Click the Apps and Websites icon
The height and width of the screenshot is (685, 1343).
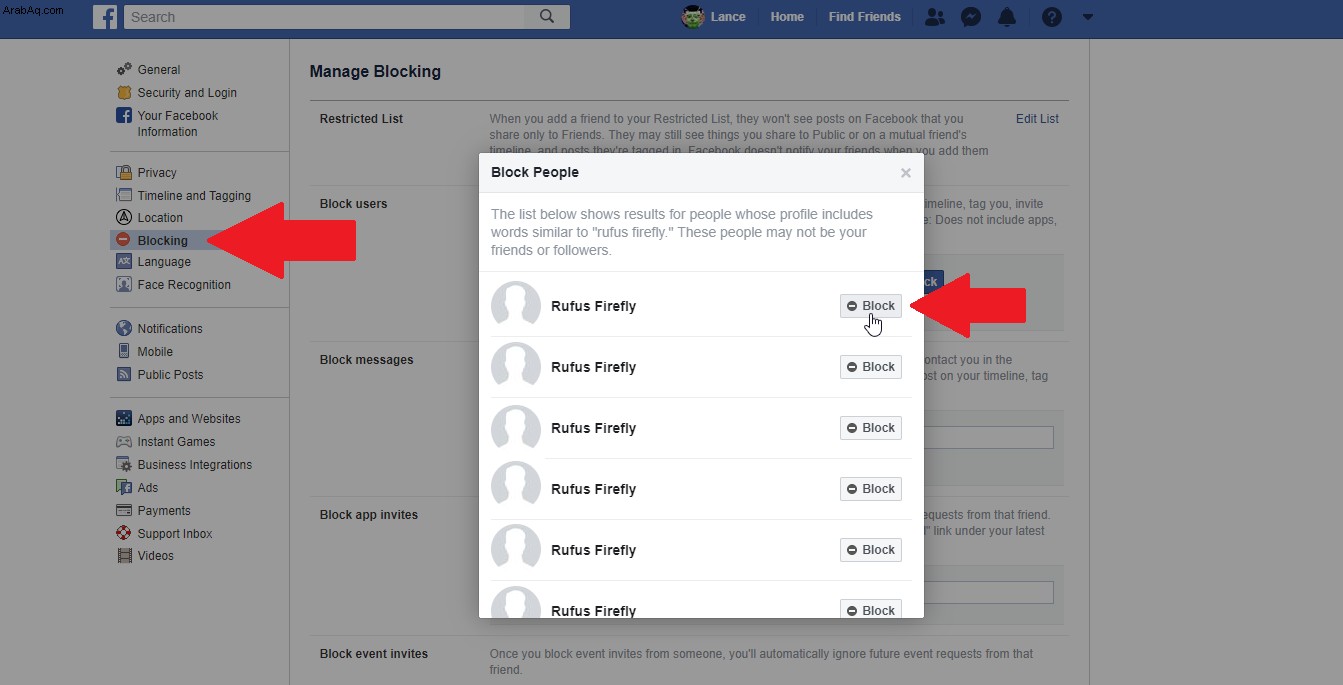[124, 419]
